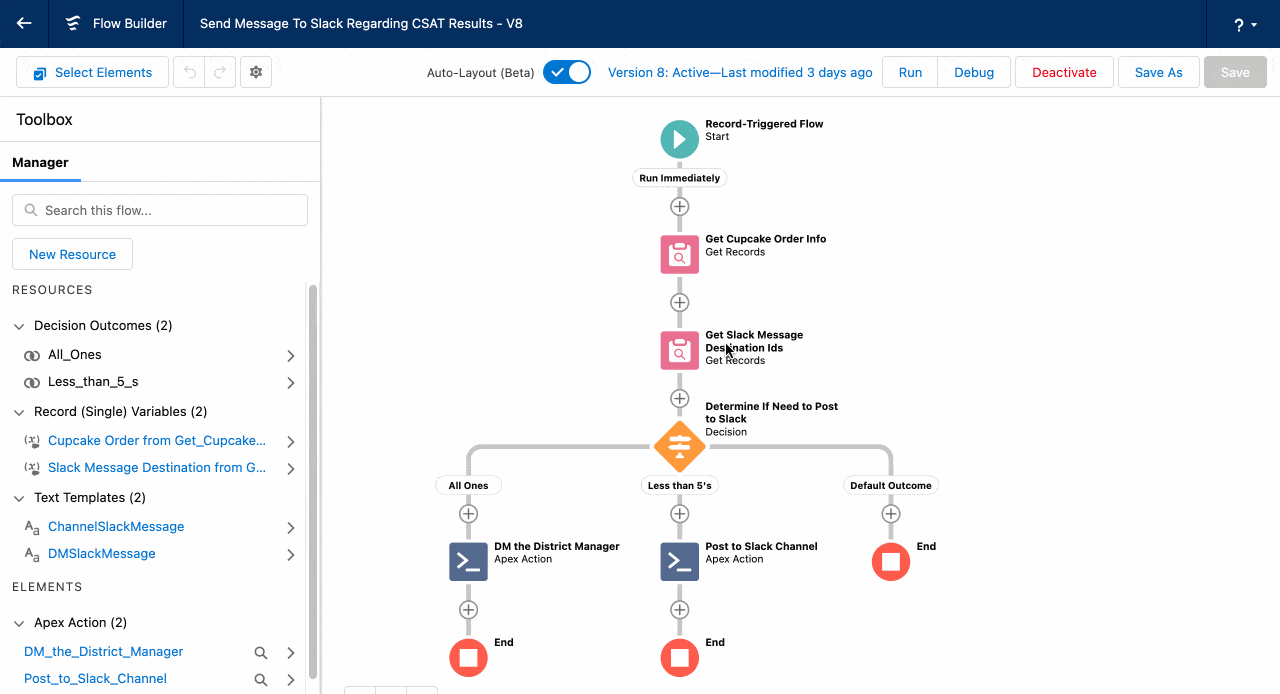This screenshot has width=1280, height=694.
Task: Open the Cupcake Order record variable link
Action: [157, 441]
